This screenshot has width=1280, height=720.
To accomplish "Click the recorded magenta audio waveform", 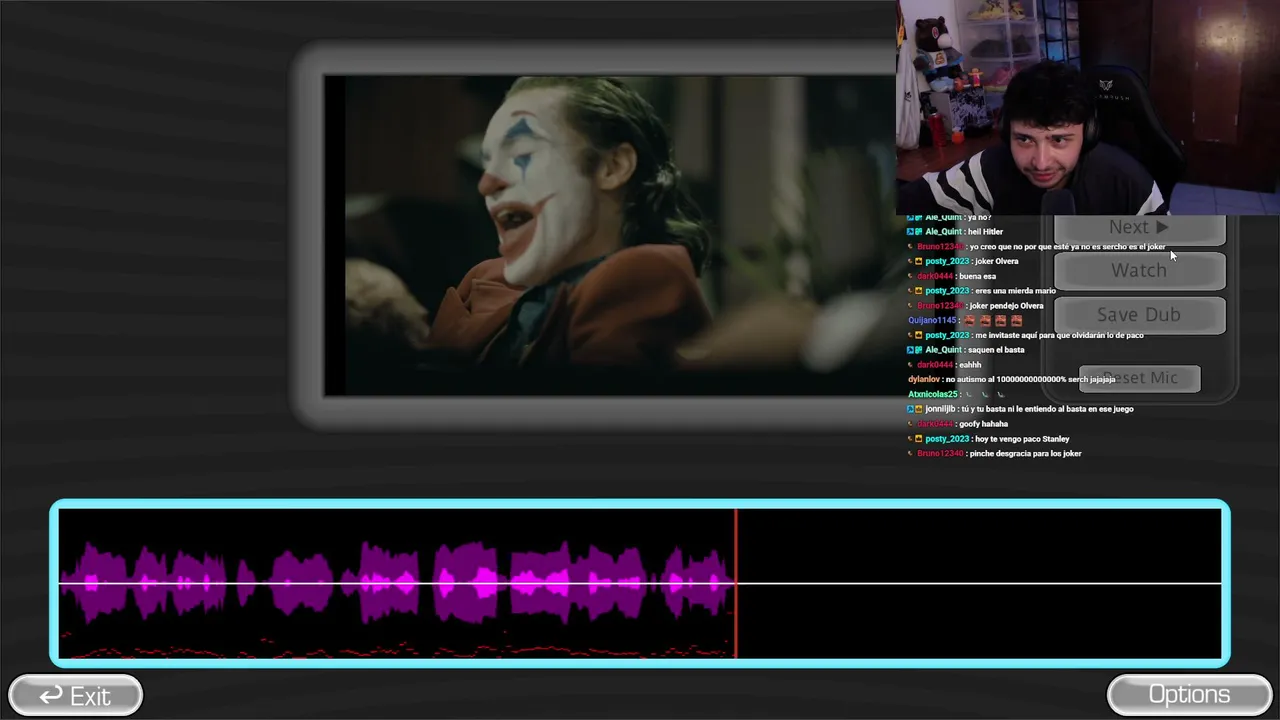I will 397,582.
